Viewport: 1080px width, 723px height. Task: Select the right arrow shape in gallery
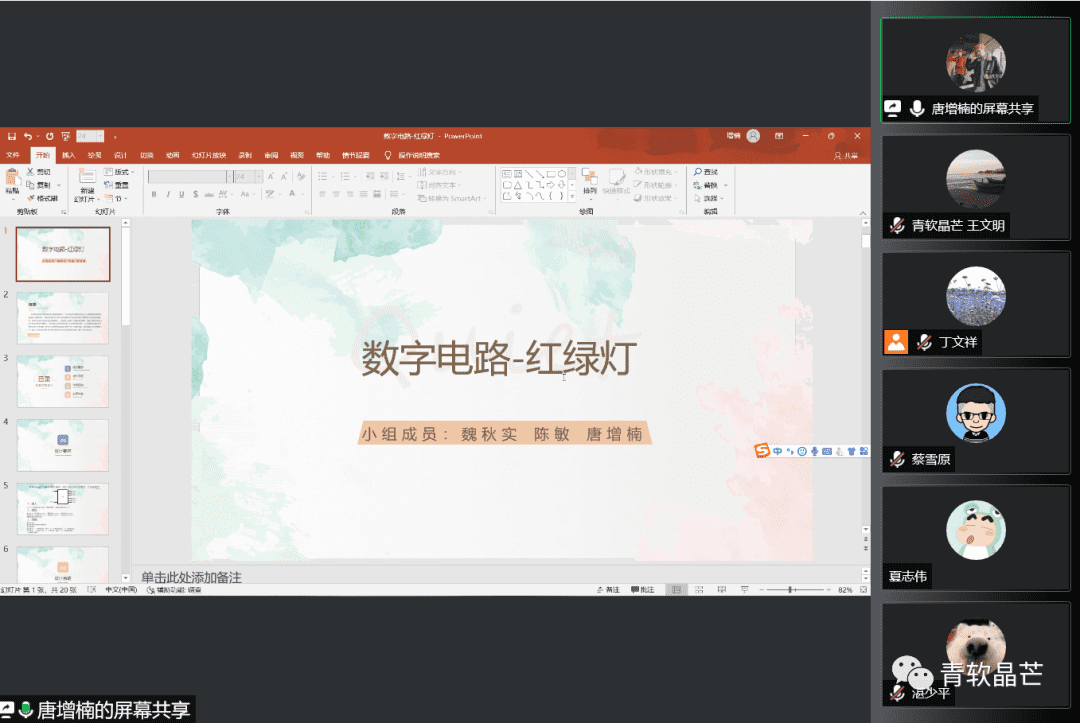[x=550, y=185]
